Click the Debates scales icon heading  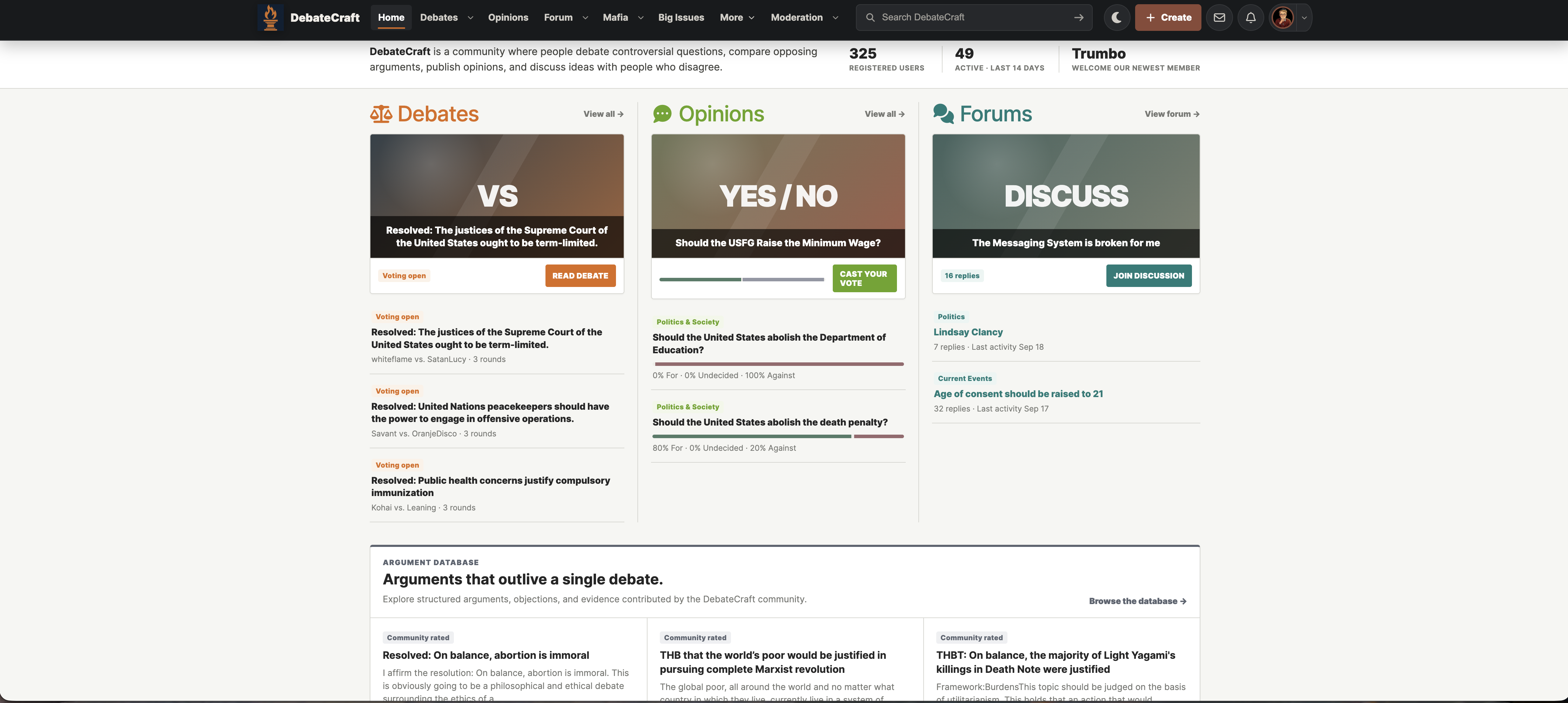coord(381,114)
